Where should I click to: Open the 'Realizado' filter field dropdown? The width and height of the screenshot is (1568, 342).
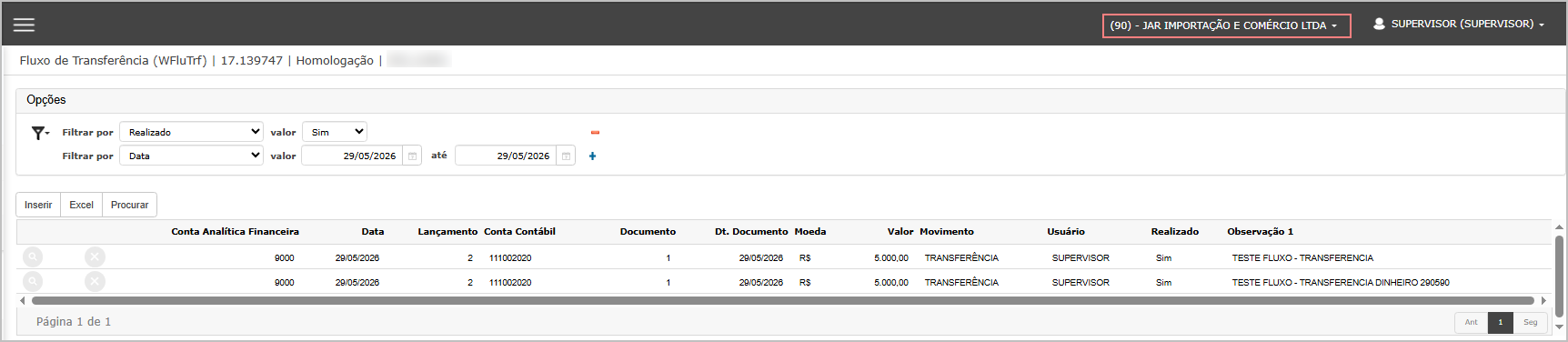point(191,132)
